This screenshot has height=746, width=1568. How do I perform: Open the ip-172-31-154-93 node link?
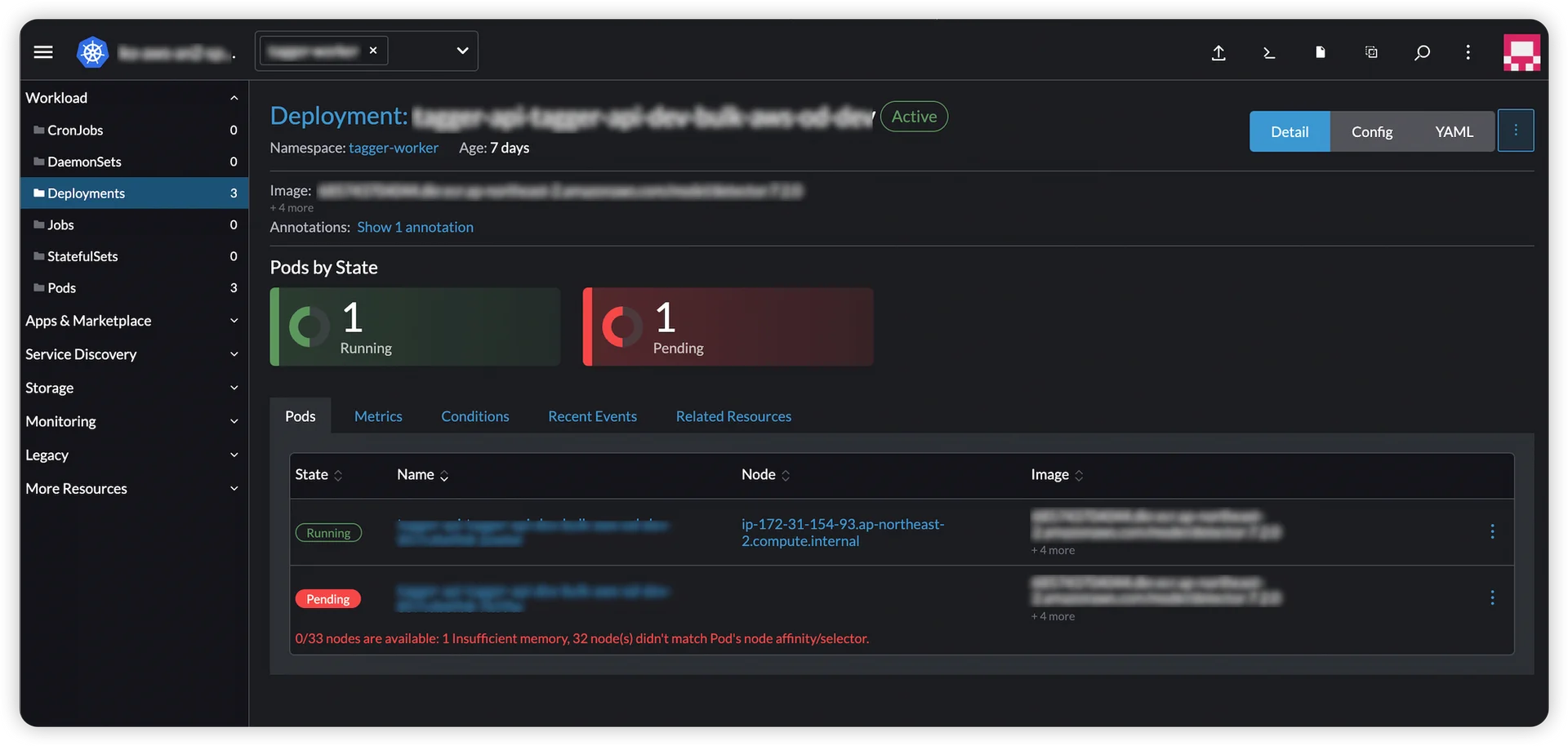point(843,532)
